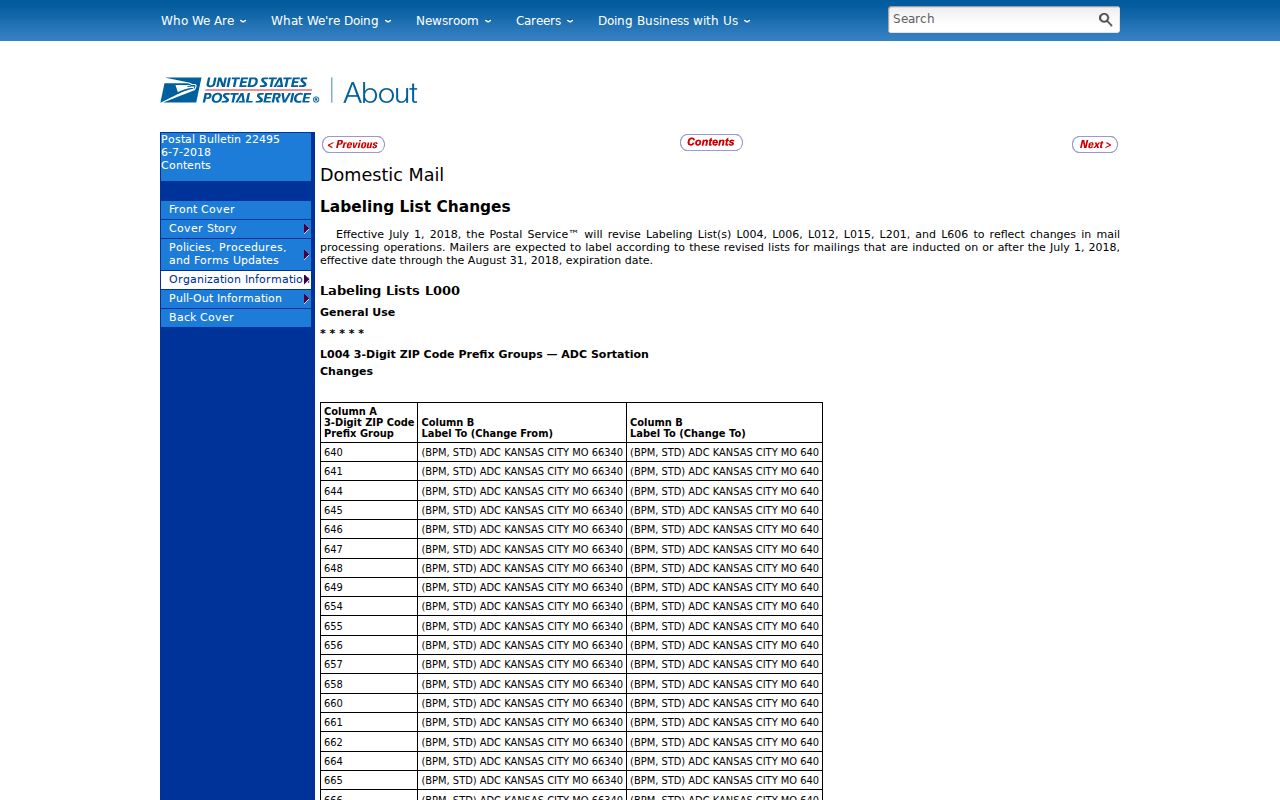Click the ZIP prefix 658 cell
The height and width of the screenshot is (800, 1280).
[369, 684]
